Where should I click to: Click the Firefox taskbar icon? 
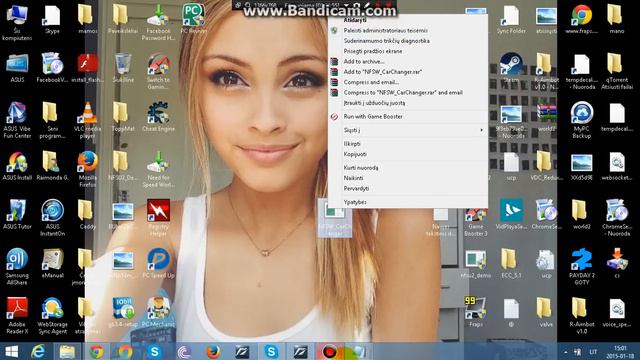pos(213,351)
